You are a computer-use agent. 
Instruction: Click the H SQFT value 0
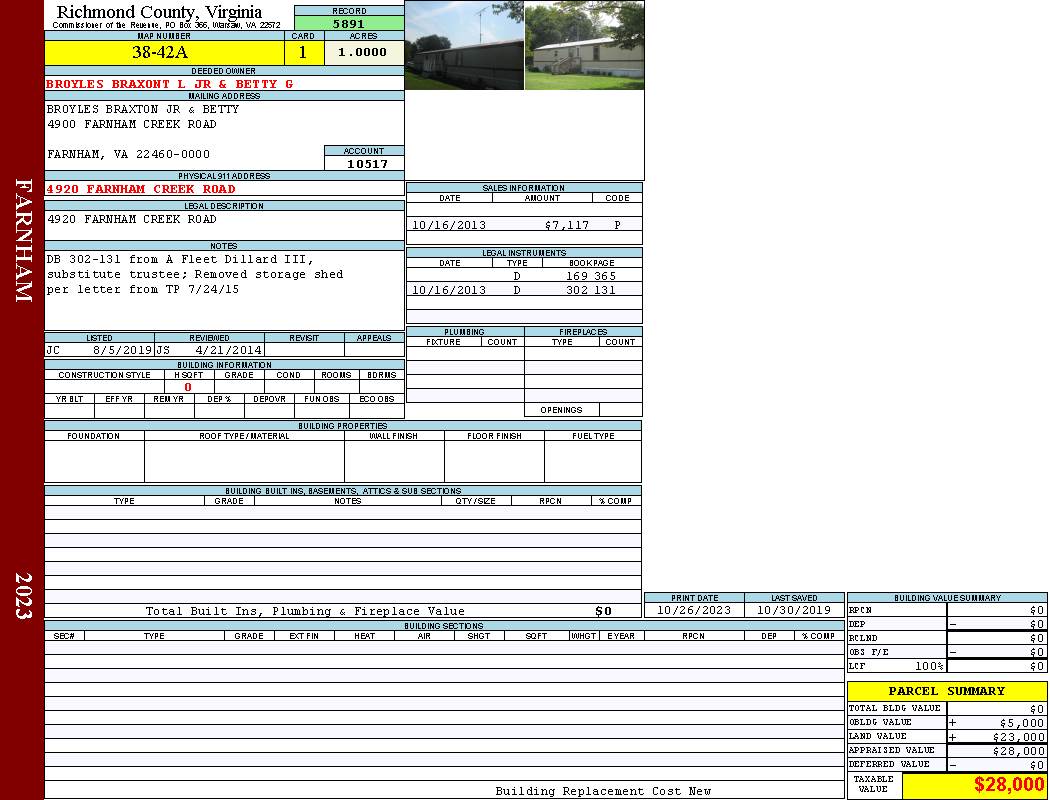pos(188,387)
